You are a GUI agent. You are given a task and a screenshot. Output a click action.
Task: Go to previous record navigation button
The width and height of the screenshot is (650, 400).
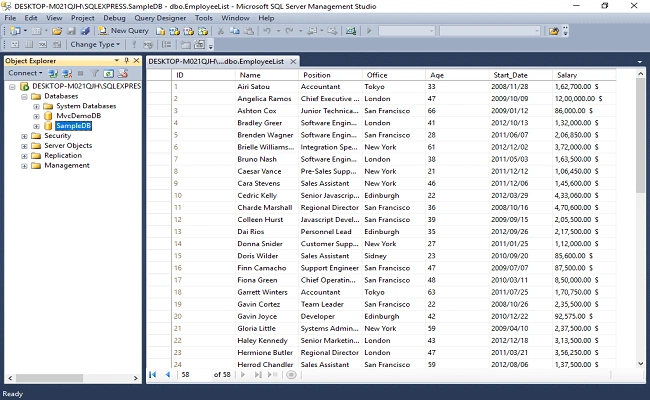point(167,375)
